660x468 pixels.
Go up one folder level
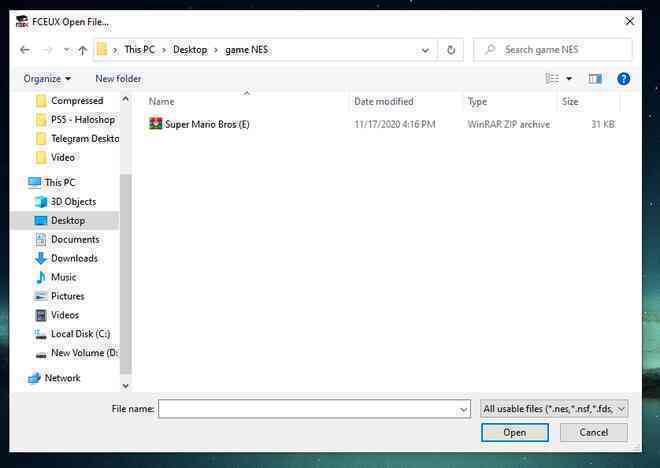click(82, 51)
